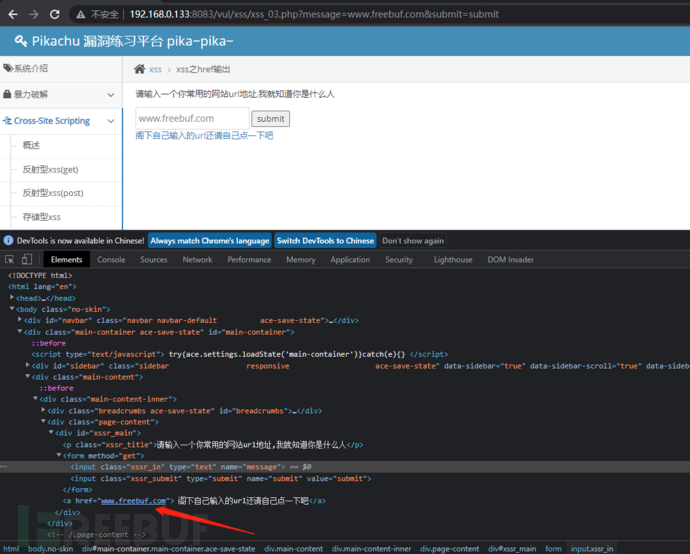The width and height of the screenshot is (690, 554).
Task: Switch to the Security tab
Action: [399, 260]
